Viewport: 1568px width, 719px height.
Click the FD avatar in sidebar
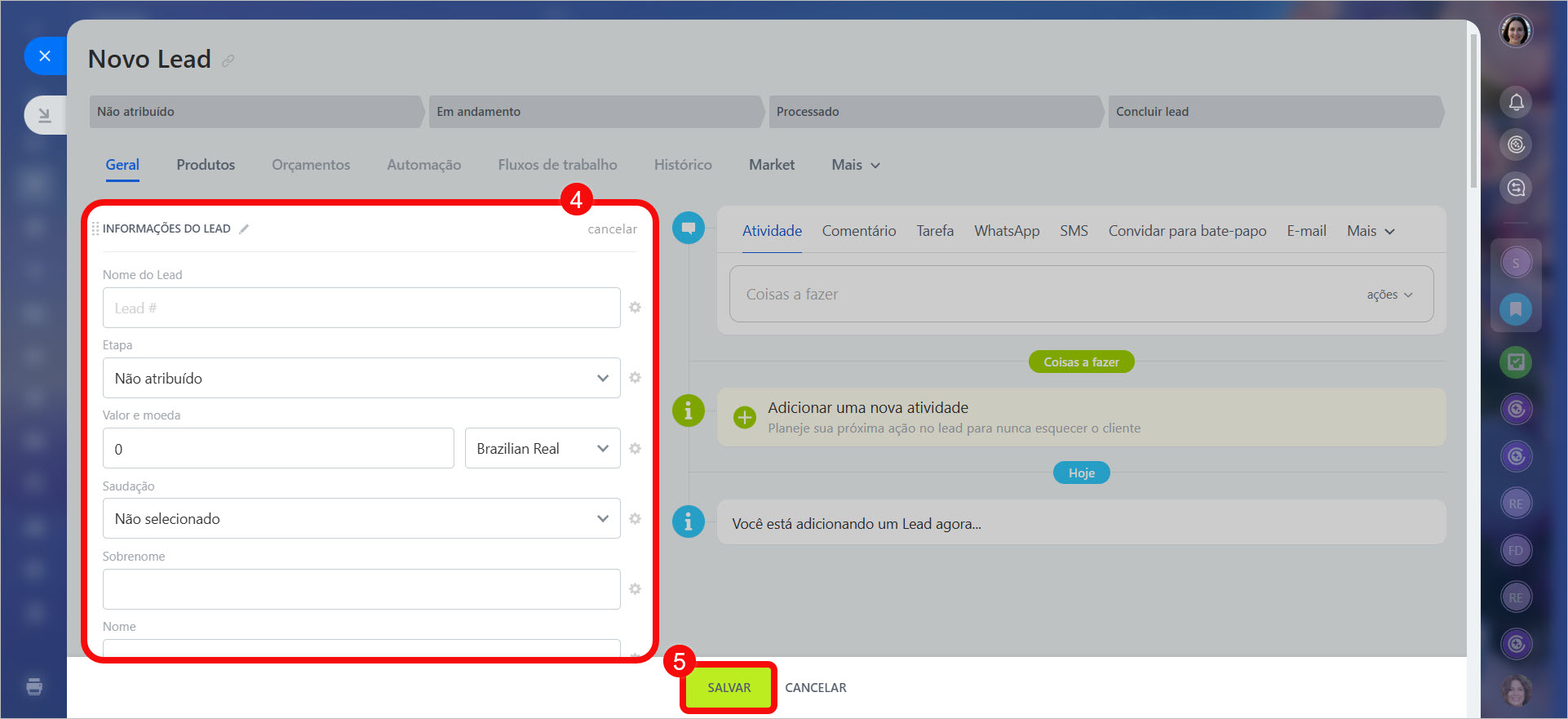pos(1516,551)
